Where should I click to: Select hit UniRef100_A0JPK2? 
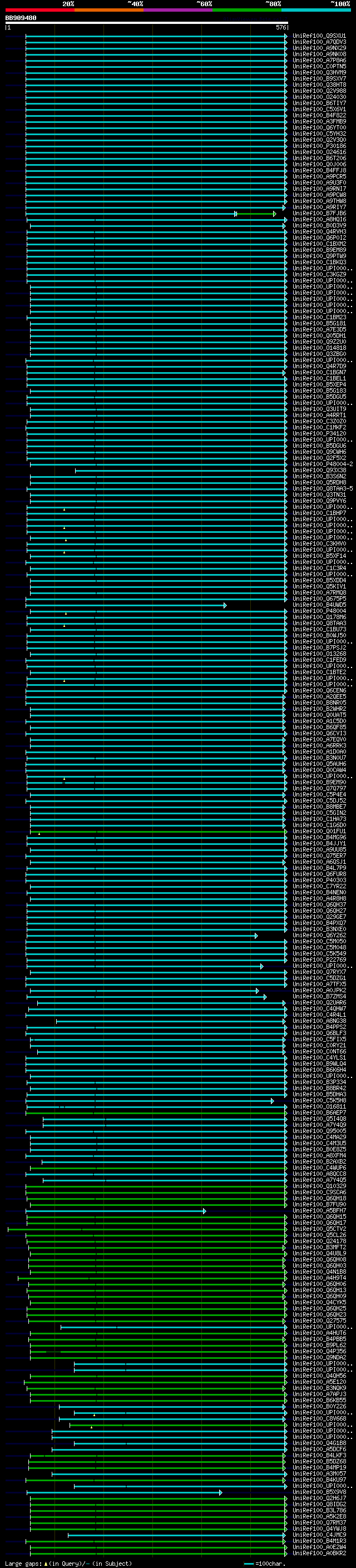pyautogui.click(x=319, y=990)
